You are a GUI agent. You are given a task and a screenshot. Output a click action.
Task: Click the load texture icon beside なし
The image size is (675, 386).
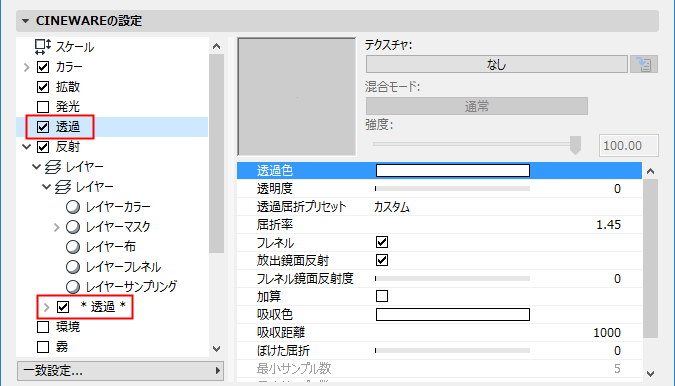[x=644, y=65]
